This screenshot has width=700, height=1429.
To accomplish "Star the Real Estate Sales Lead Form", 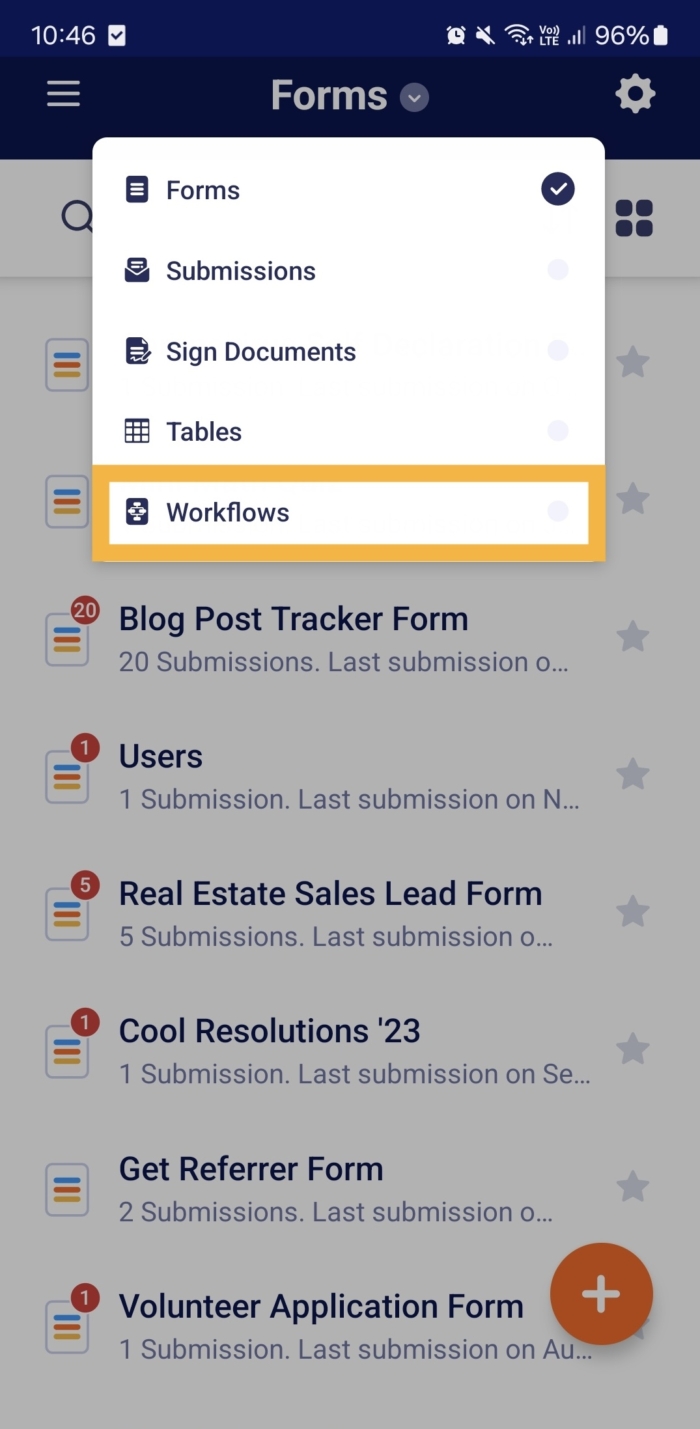I will click(632, 911).
